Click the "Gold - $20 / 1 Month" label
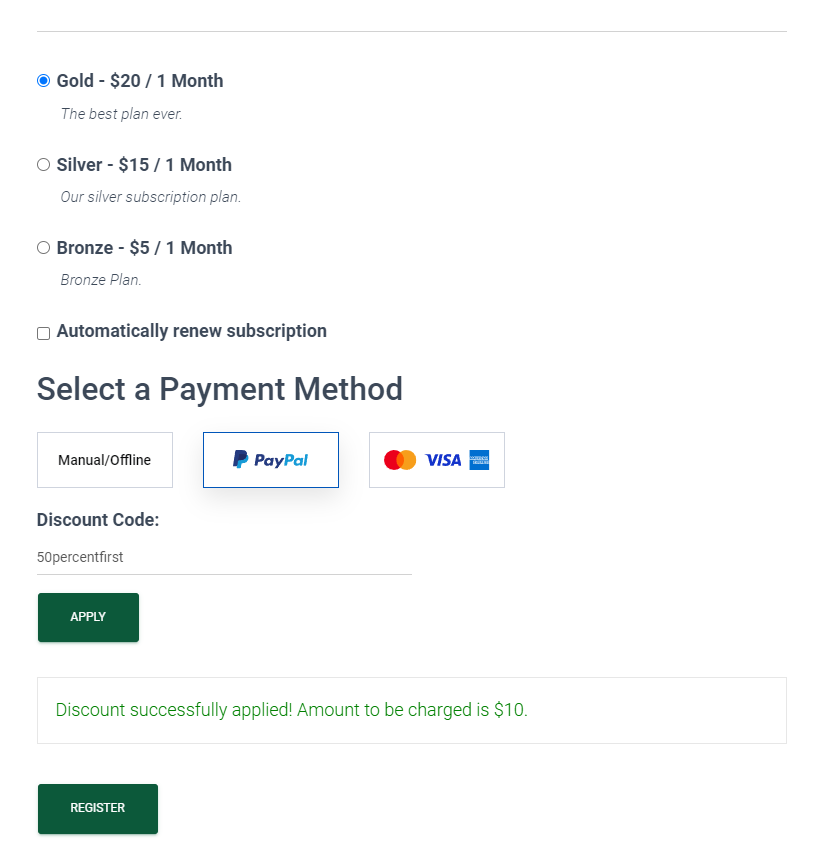This screenshot has width=830, height=857. tap(140, 81)
